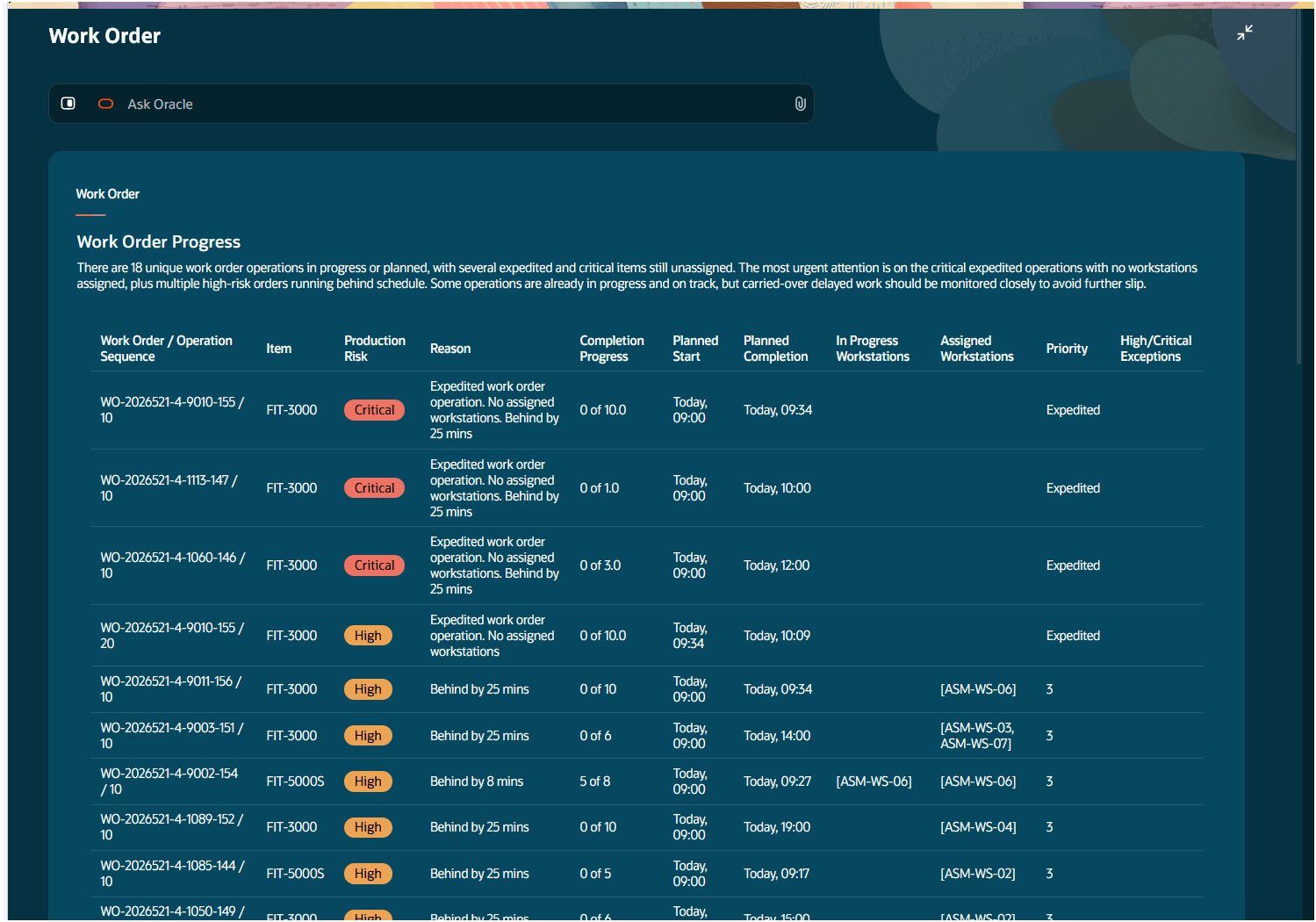Viewport: 1316px width, 922px height.
Task: Click assigned workstation [ASM-WS-02] for WO-2026521-4-1085-144
Action: (978, 874)
